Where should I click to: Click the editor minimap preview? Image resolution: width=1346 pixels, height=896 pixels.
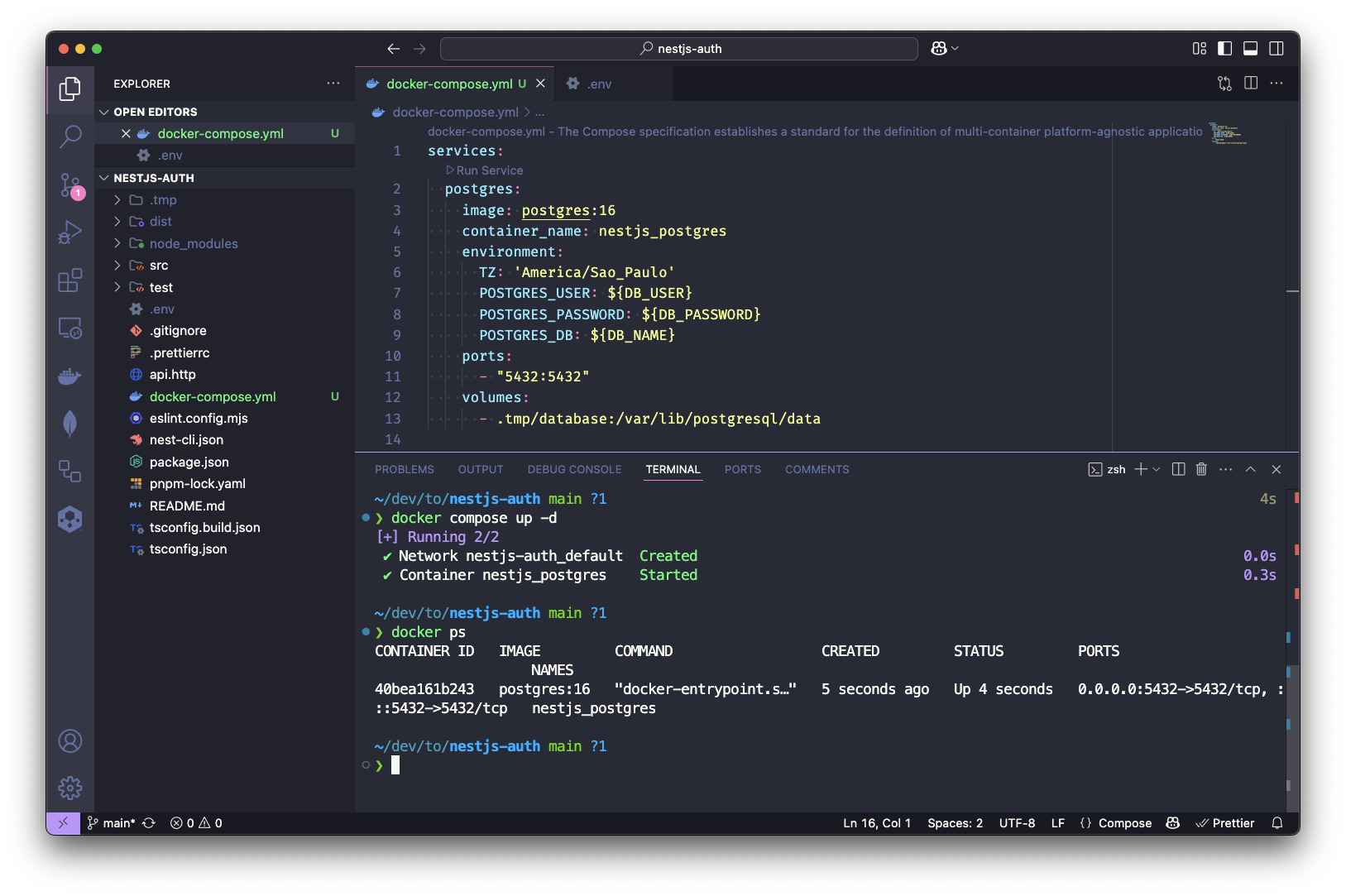(1229, 133)
